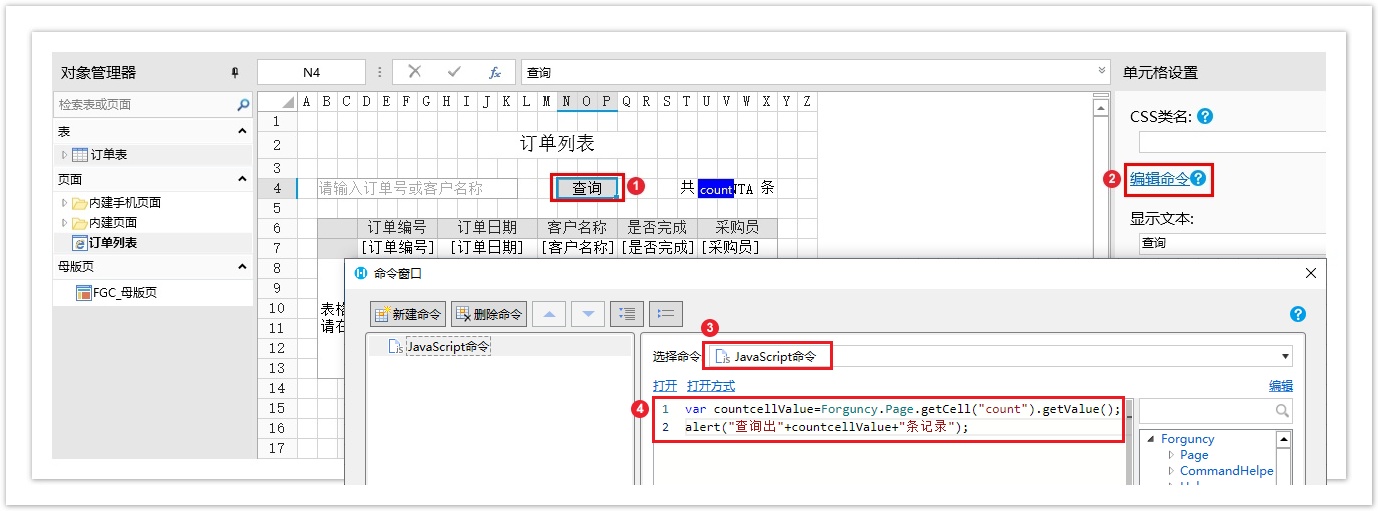Confirm formula with the checkmark icon
Screen dimensions: 1378x511
(x=454, y=72)
